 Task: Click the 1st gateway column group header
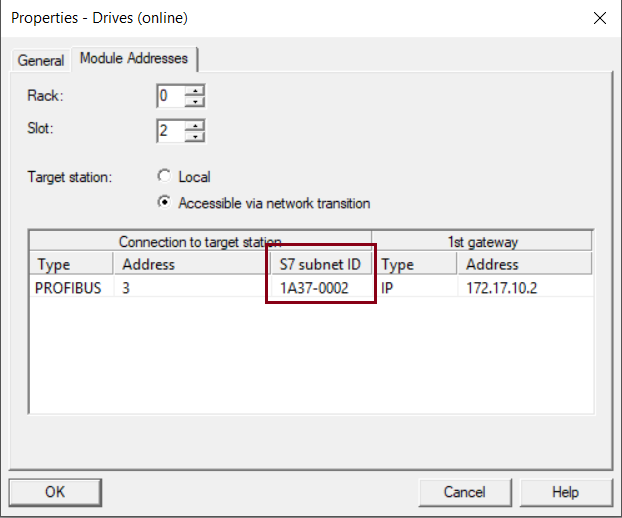click(482, 241)
